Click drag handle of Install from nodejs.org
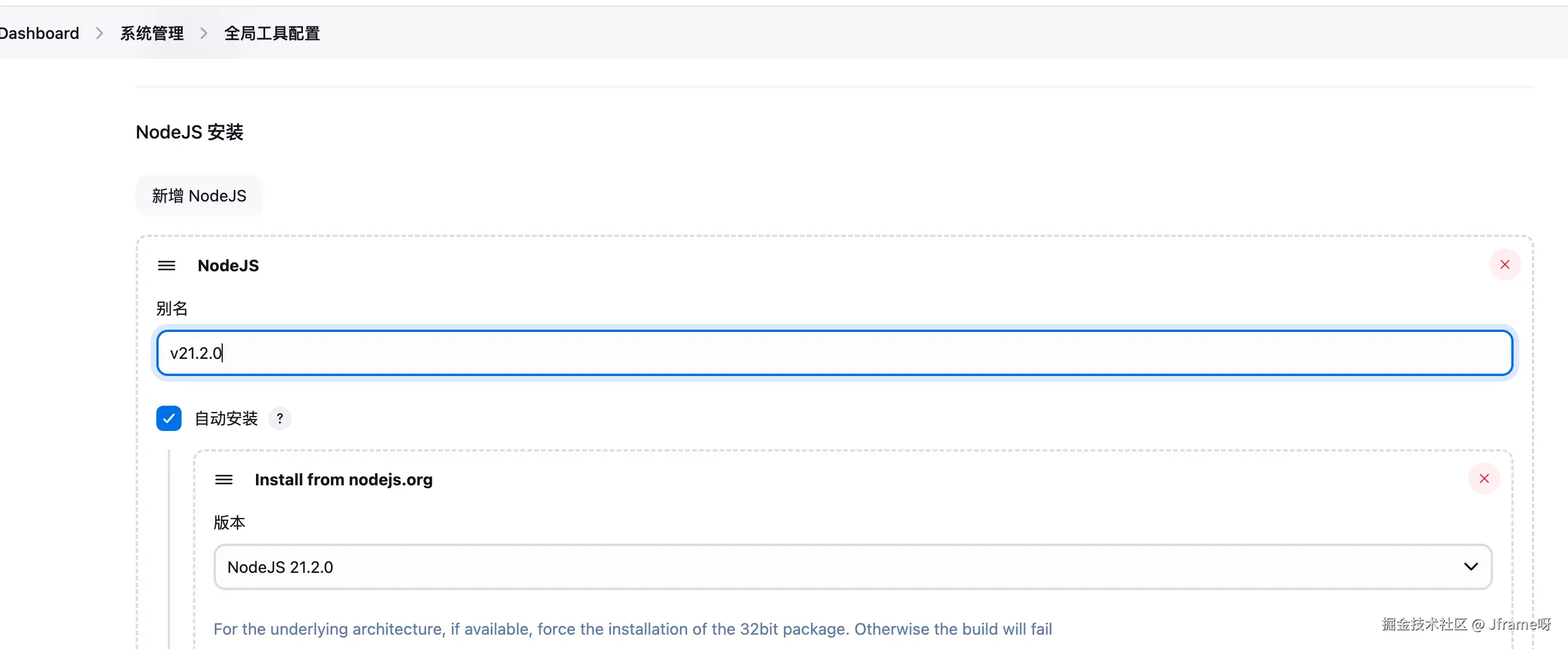The height and width of the screenshot is (649, 1568). (224, 480)
